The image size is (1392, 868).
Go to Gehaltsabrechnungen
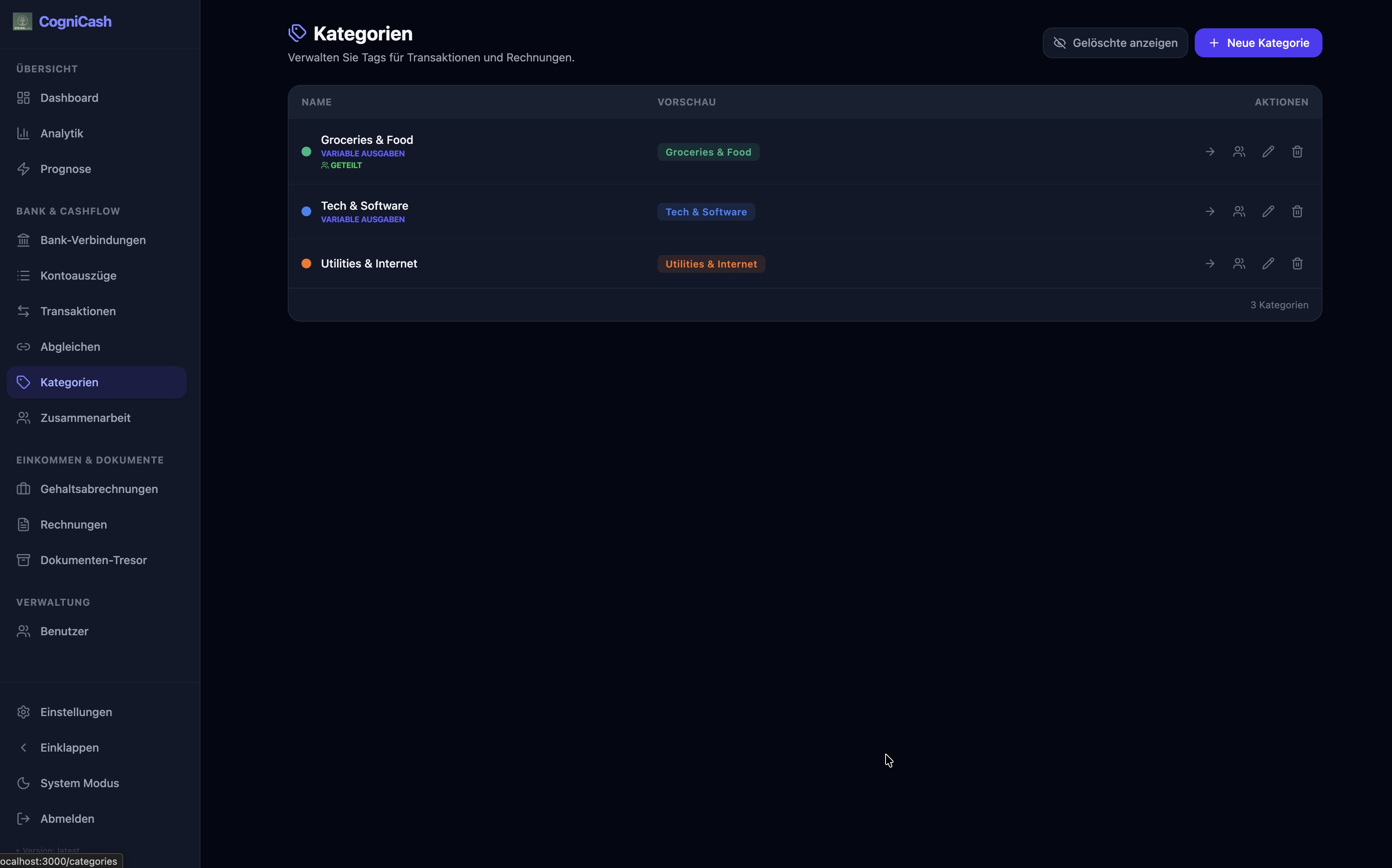point(97,489)
